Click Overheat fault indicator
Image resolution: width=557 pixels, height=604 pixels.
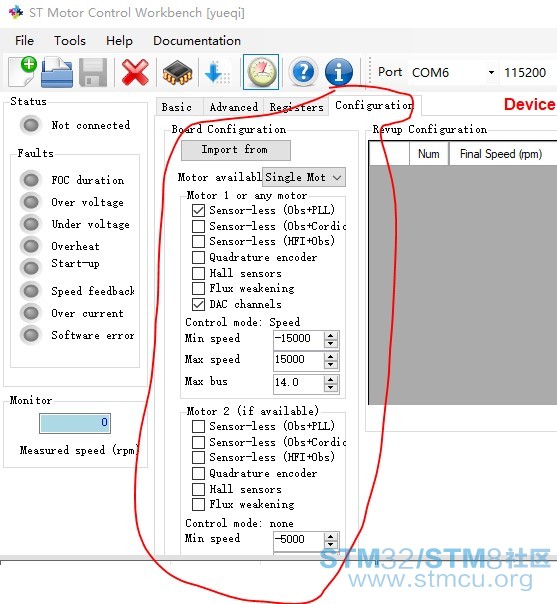[31, 245]
